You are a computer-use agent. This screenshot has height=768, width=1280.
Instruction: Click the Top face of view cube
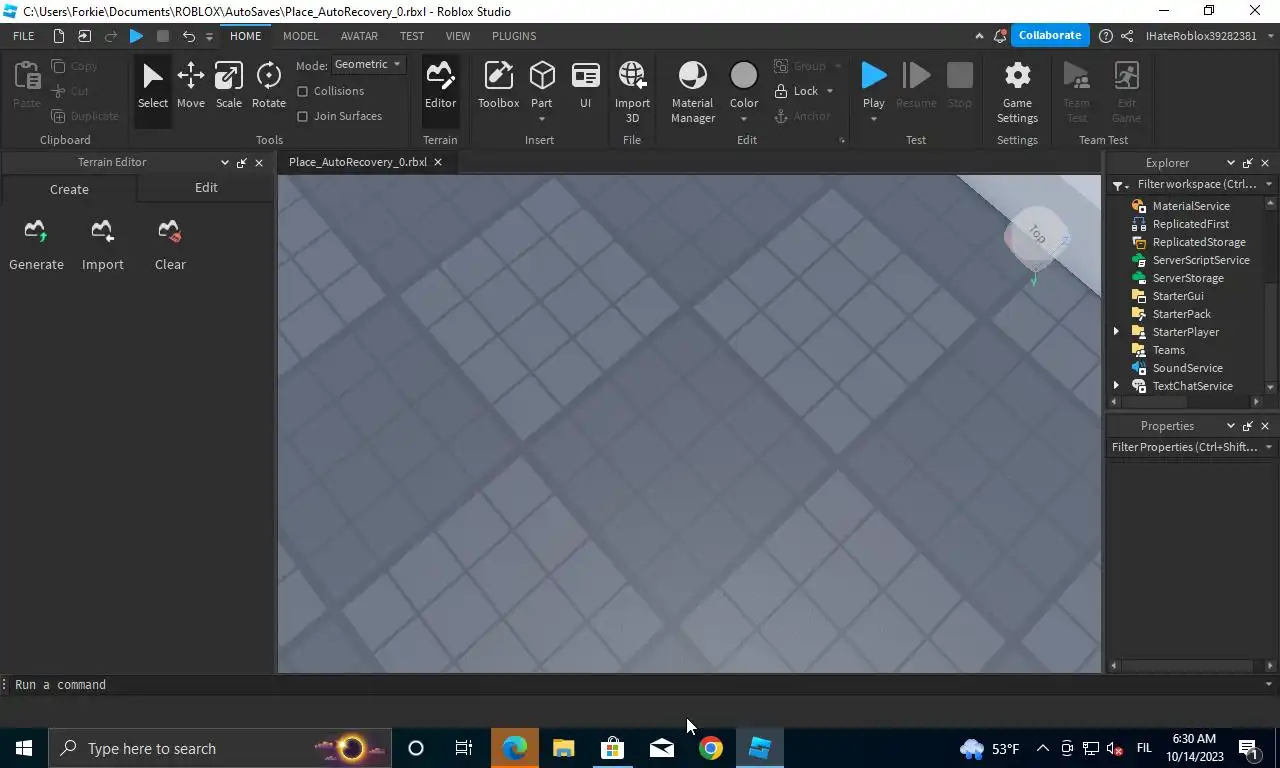[x=1037, y=236]
